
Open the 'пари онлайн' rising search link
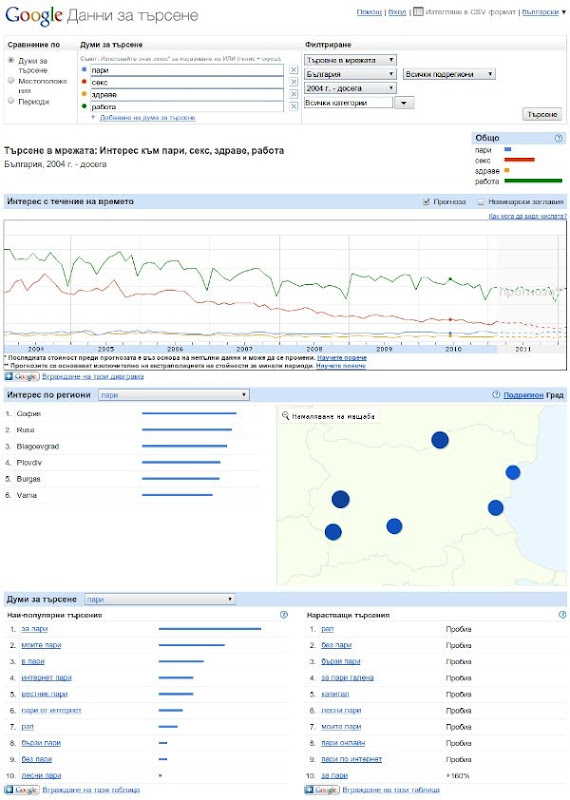(343, 743)
